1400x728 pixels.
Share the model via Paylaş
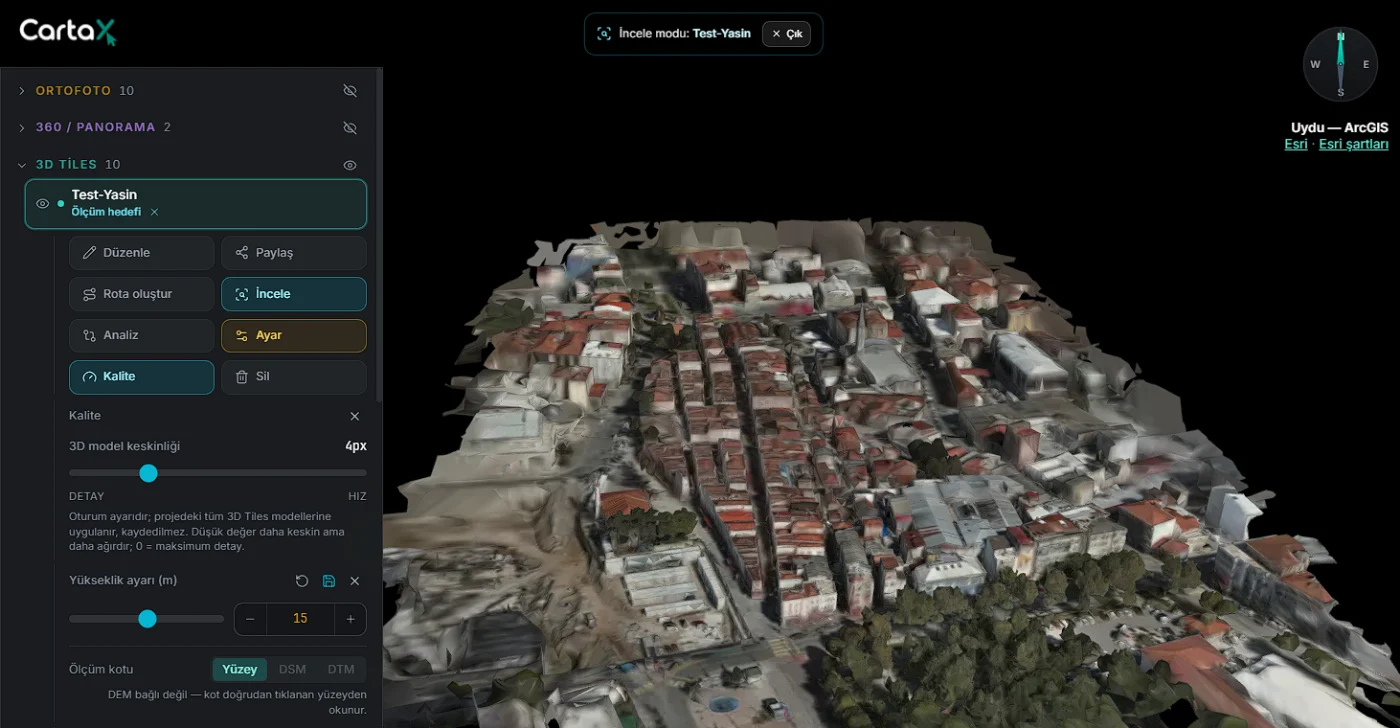(x=293, y=253)
